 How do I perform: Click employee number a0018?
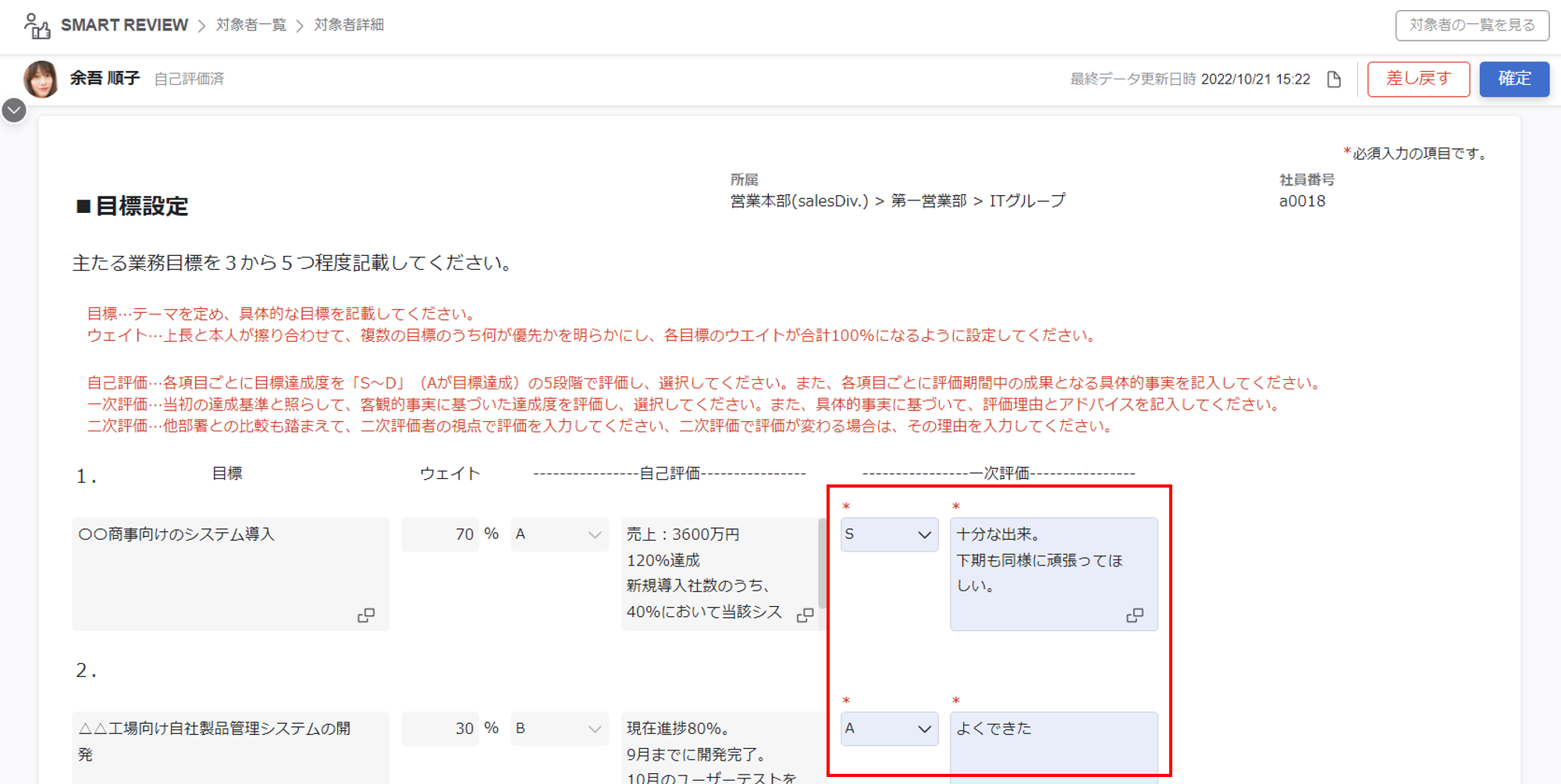1302,201
